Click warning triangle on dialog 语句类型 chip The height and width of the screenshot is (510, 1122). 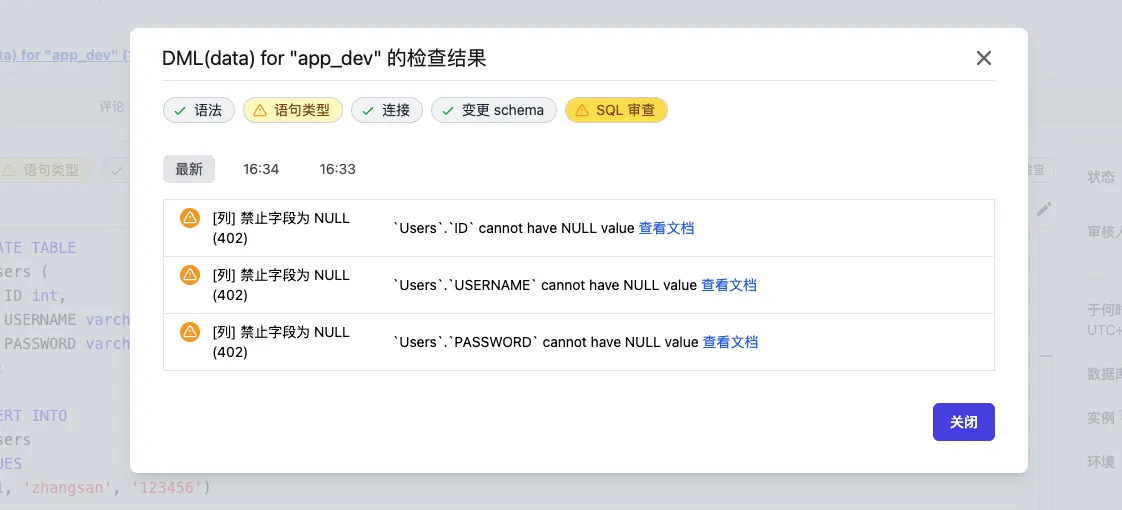click(260, 111)
